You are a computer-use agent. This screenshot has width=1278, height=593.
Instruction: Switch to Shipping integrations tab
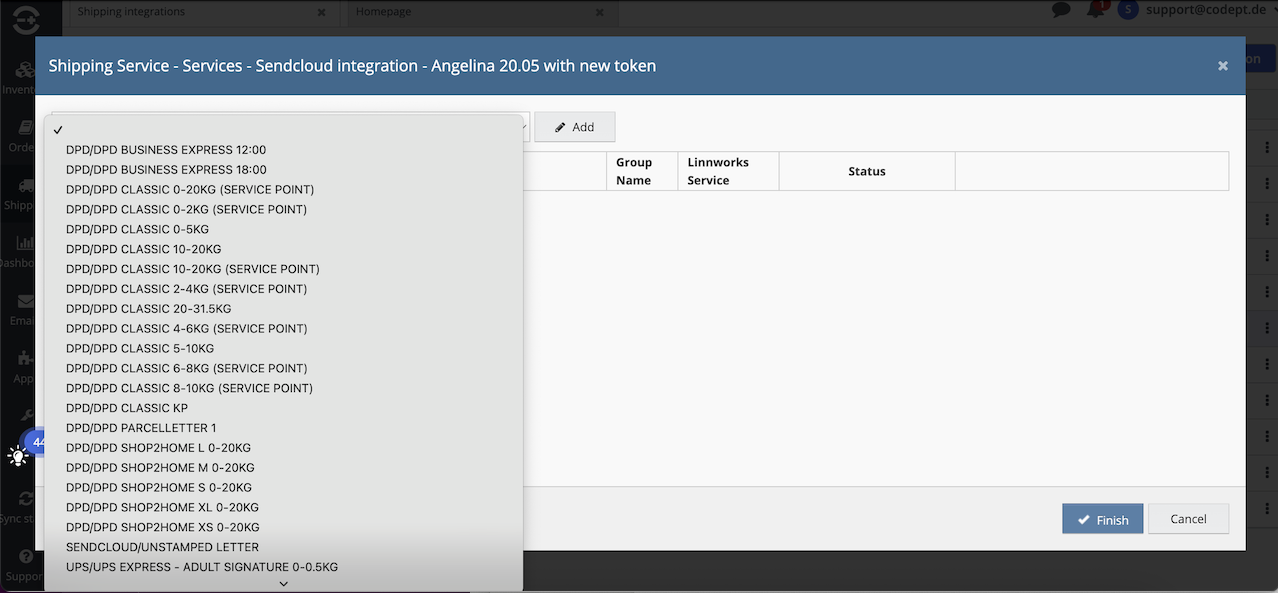click(x=131, y=12)
